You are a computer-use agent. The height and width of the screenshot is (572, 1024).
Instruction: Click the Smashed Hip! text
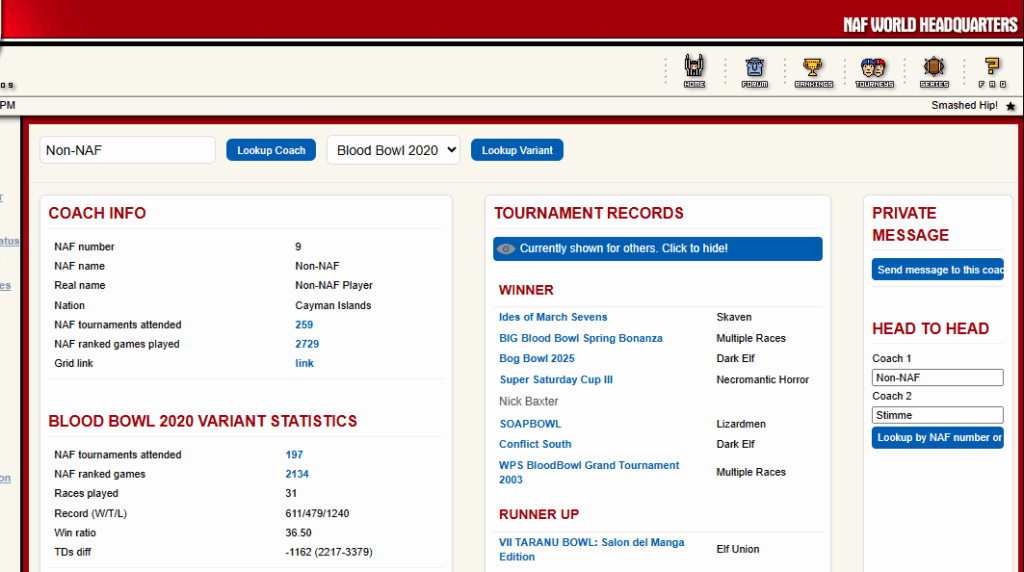tap(964, 106)
